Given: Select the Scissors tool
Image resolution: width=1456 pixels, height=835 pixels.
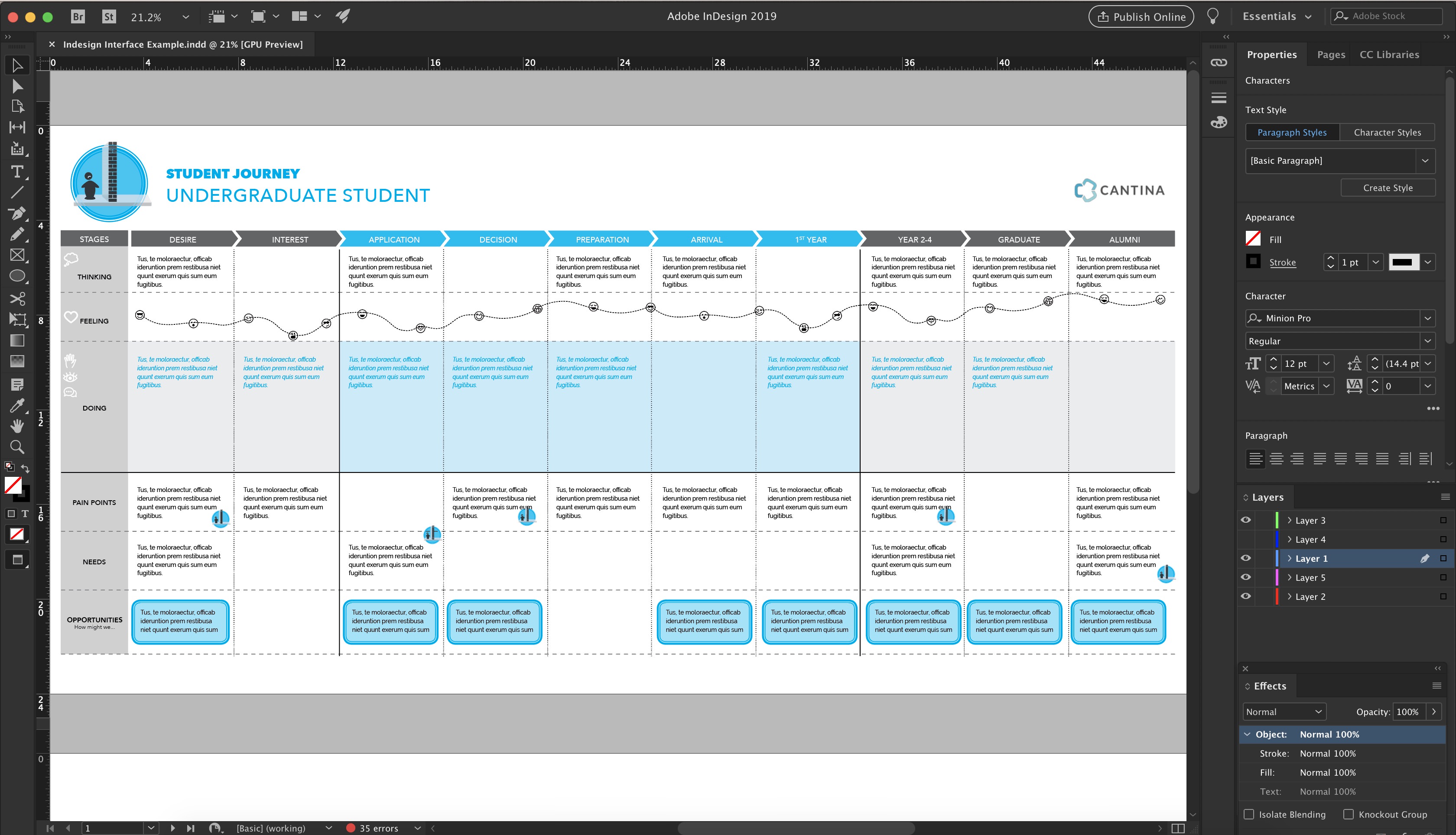Looking at the screenshot, I should 17,299.
